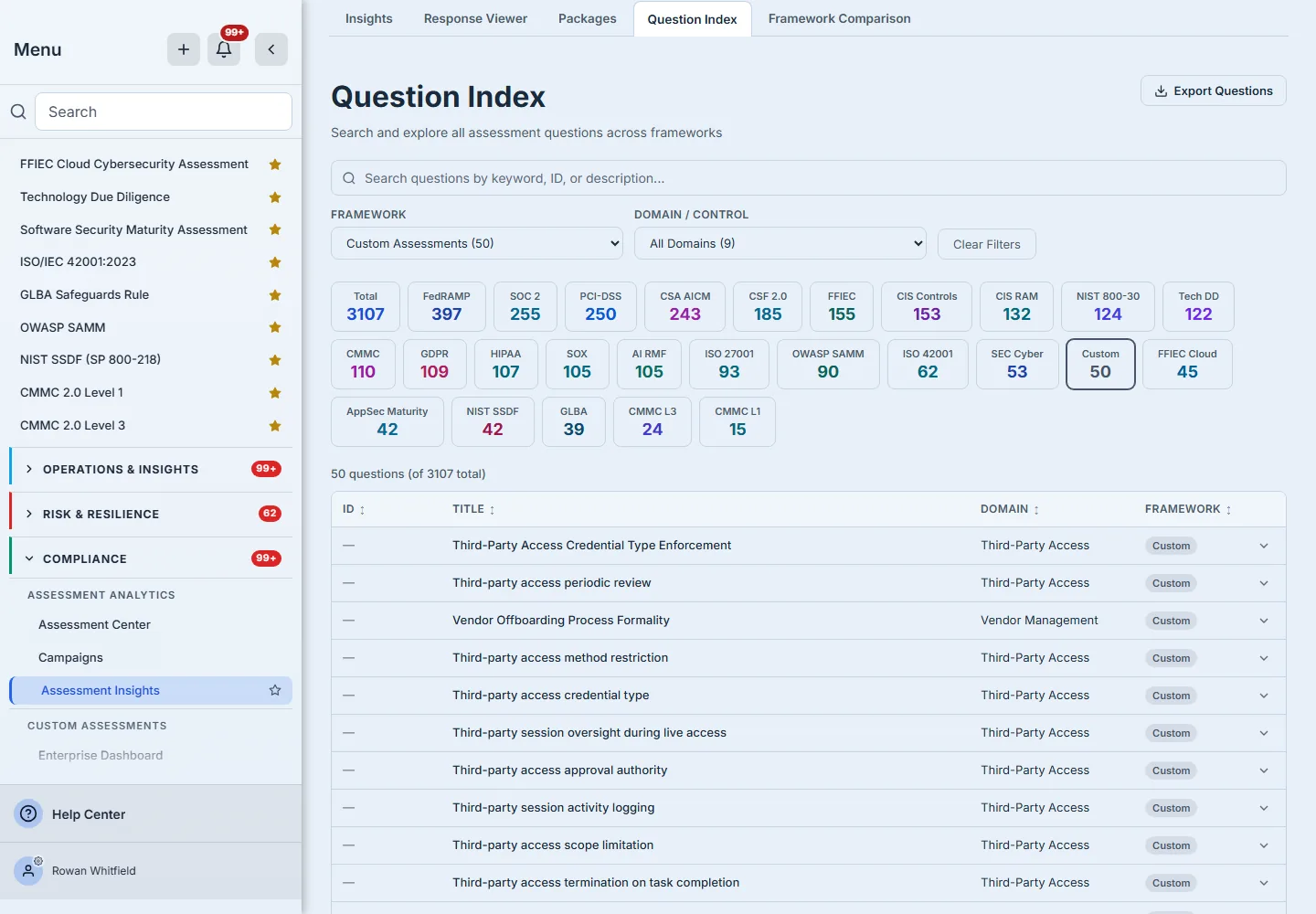Viewport: 1316px width, 914px height.
Task: Focus the search questions by keyword field
Action: [x=809, y=178]
